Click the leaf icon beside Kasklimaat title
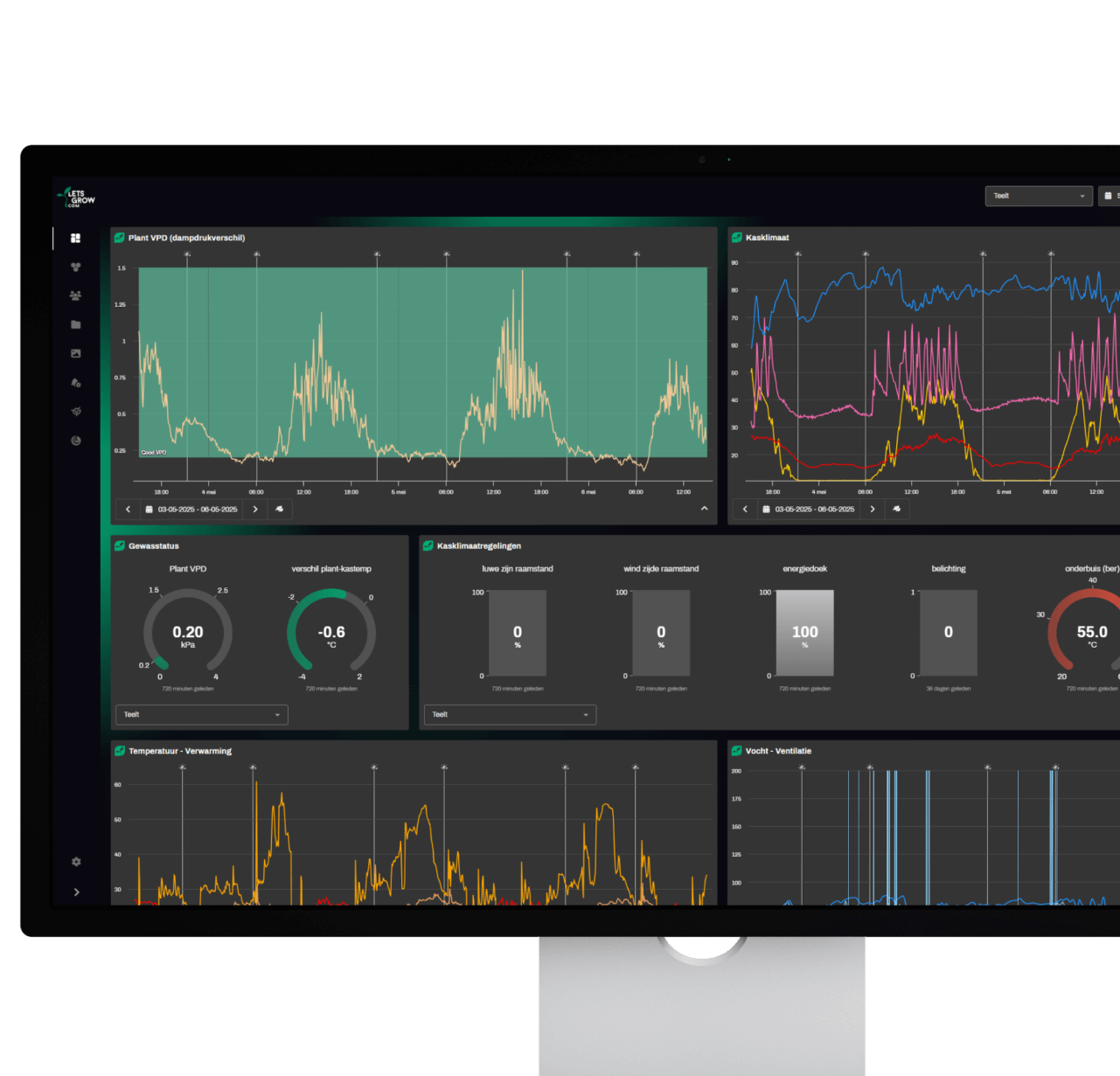The image size is (1120, 1076). tap(736, 238)
